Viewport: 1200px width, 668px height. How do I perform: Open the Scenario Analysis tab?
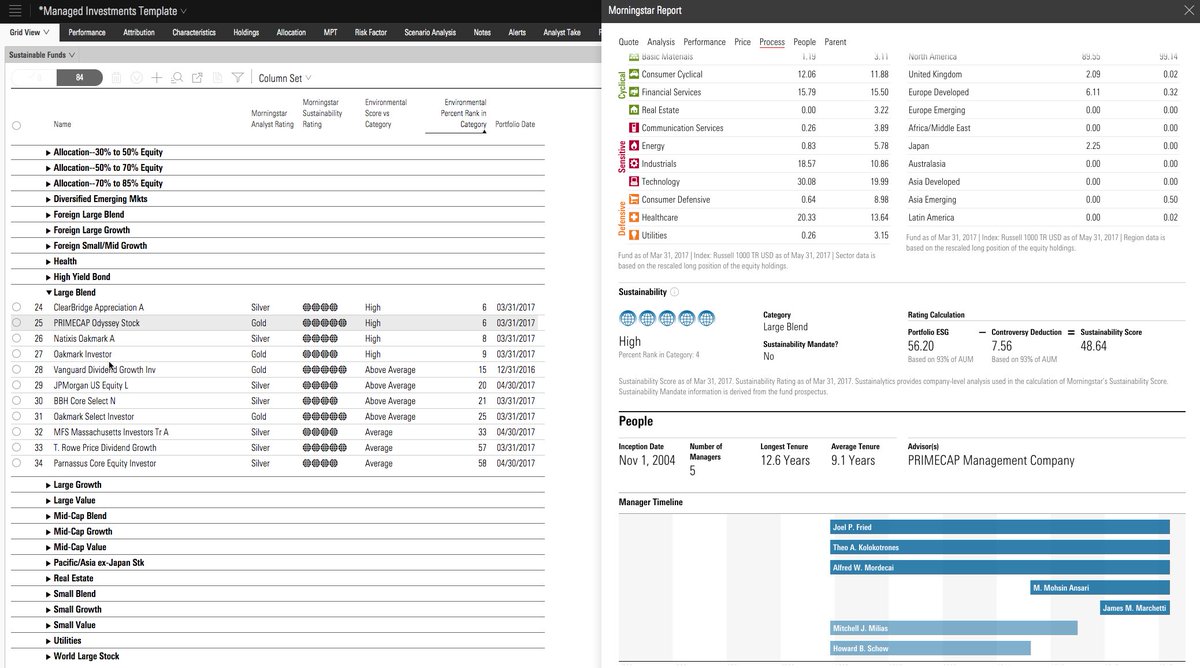pyautogui.click(x=429, y=32)
